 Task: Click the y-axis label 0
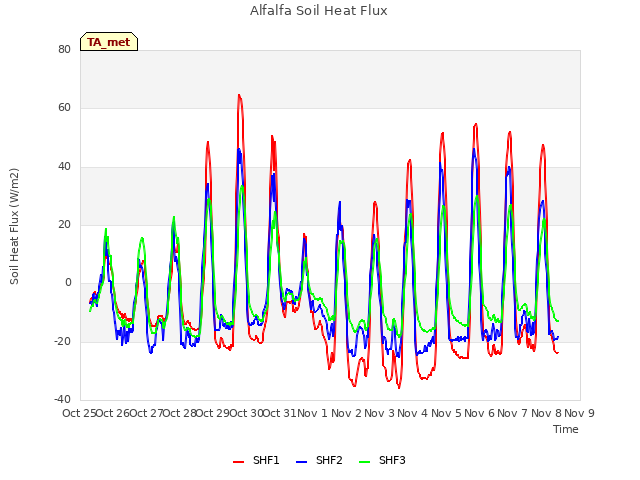pyautogui.click(x=68, y=282)
